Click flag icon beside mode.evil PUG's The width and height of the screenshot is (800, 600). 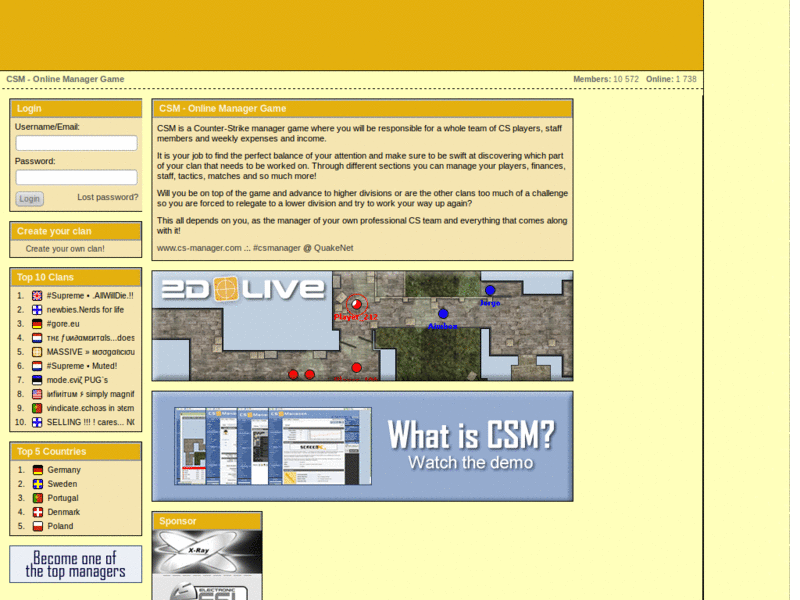[x=37, y=380]
